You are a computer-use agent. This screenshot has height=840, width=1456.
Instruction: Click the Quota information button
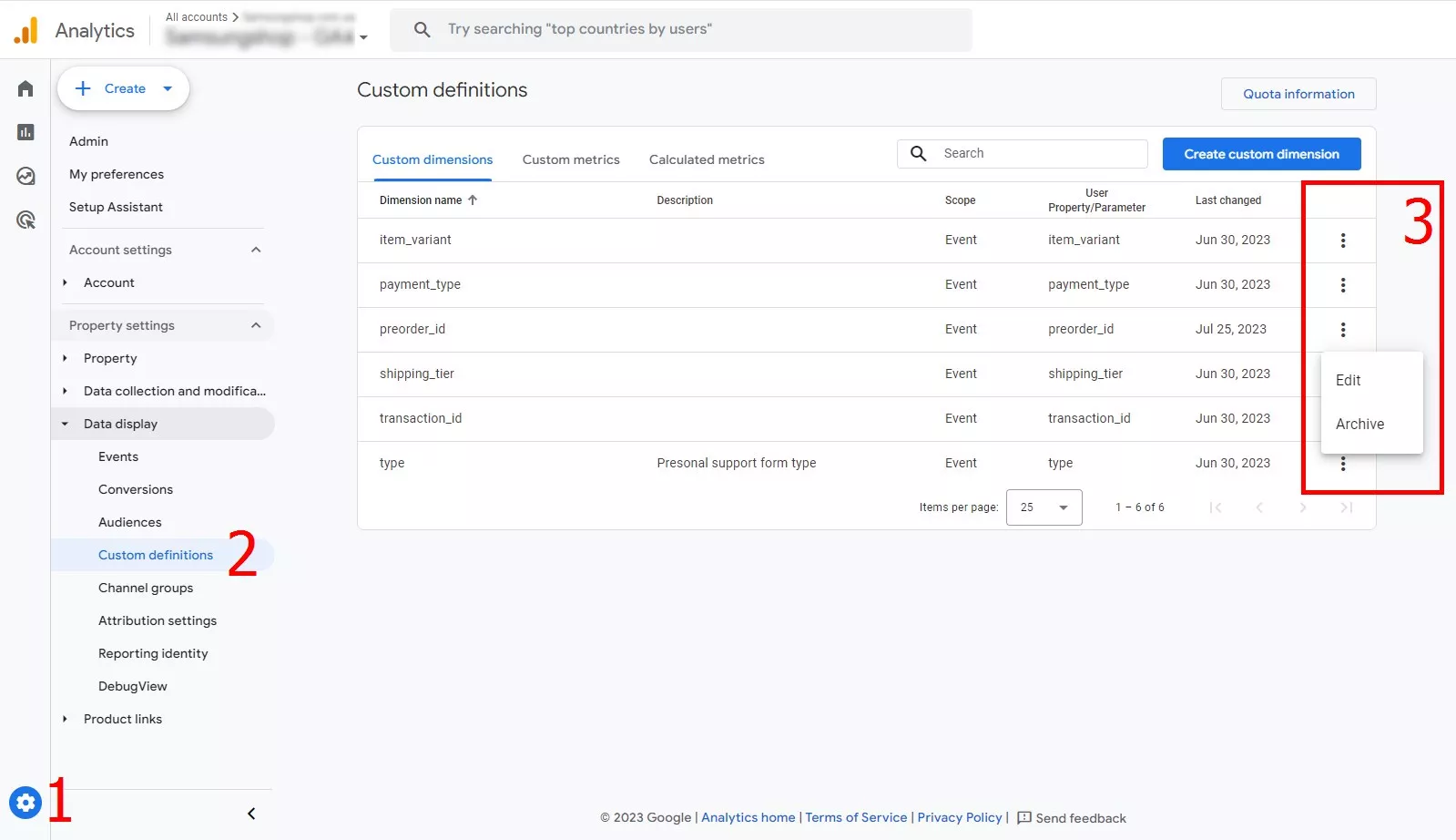(x=1298, y=94)
